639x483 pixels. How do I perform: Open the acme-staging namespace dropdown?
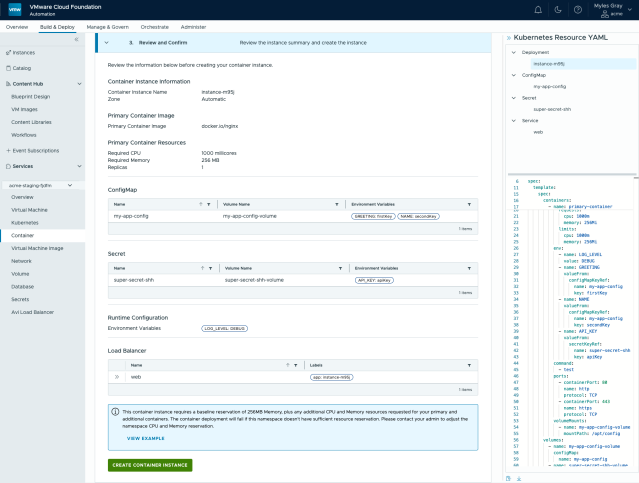42,185
